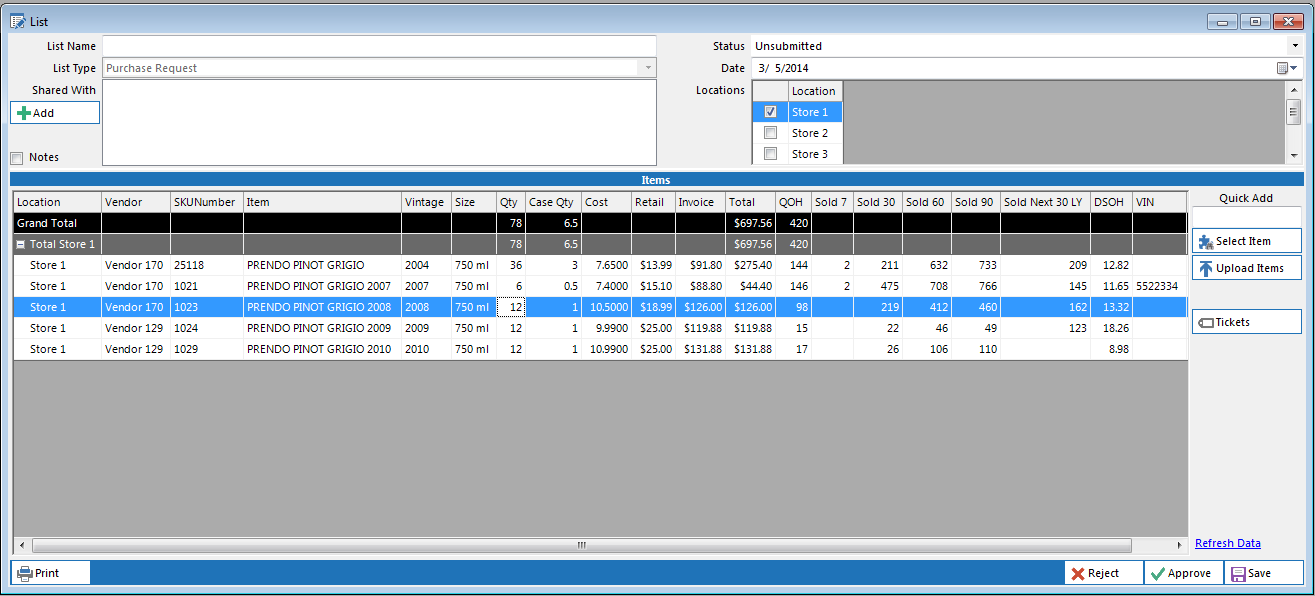Sort by the Item column header
Image resolution: width=1315 pixels, height=596 pixels.
pyautogui.click(x=322, y=202)
